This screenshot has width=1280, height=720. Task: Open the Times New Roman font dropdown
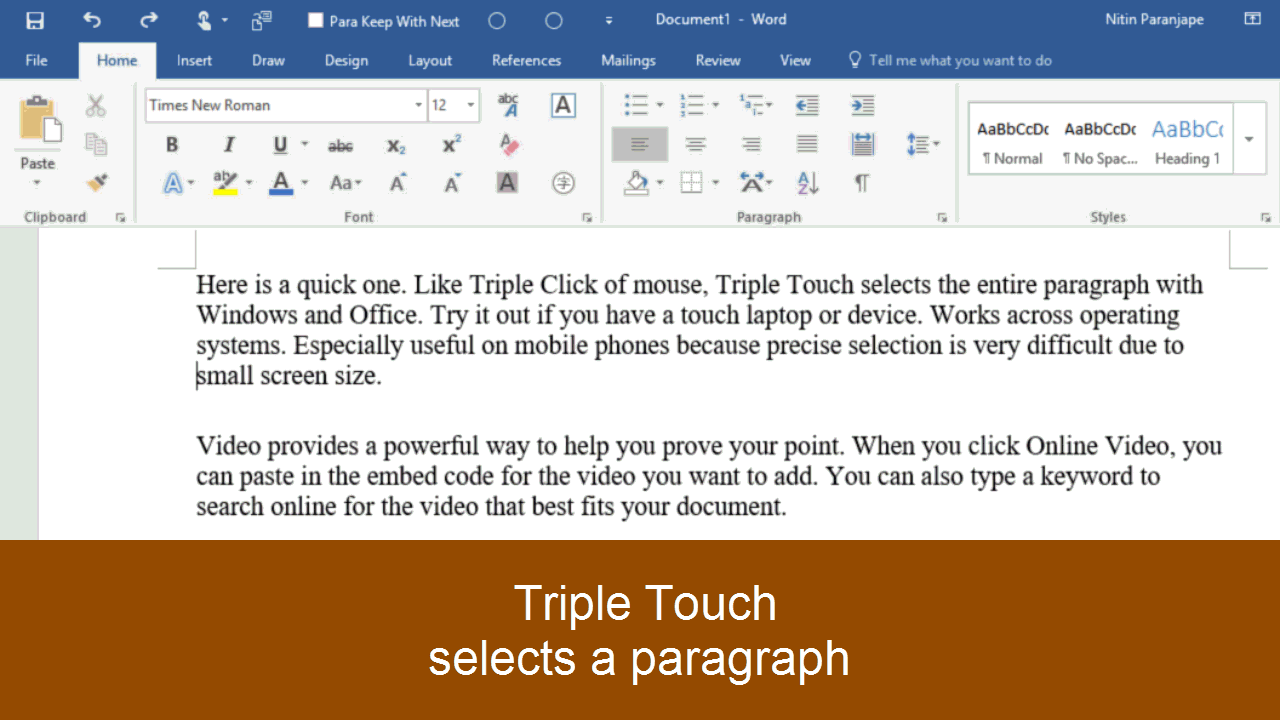pyautogui.click(x=418, y=105)
